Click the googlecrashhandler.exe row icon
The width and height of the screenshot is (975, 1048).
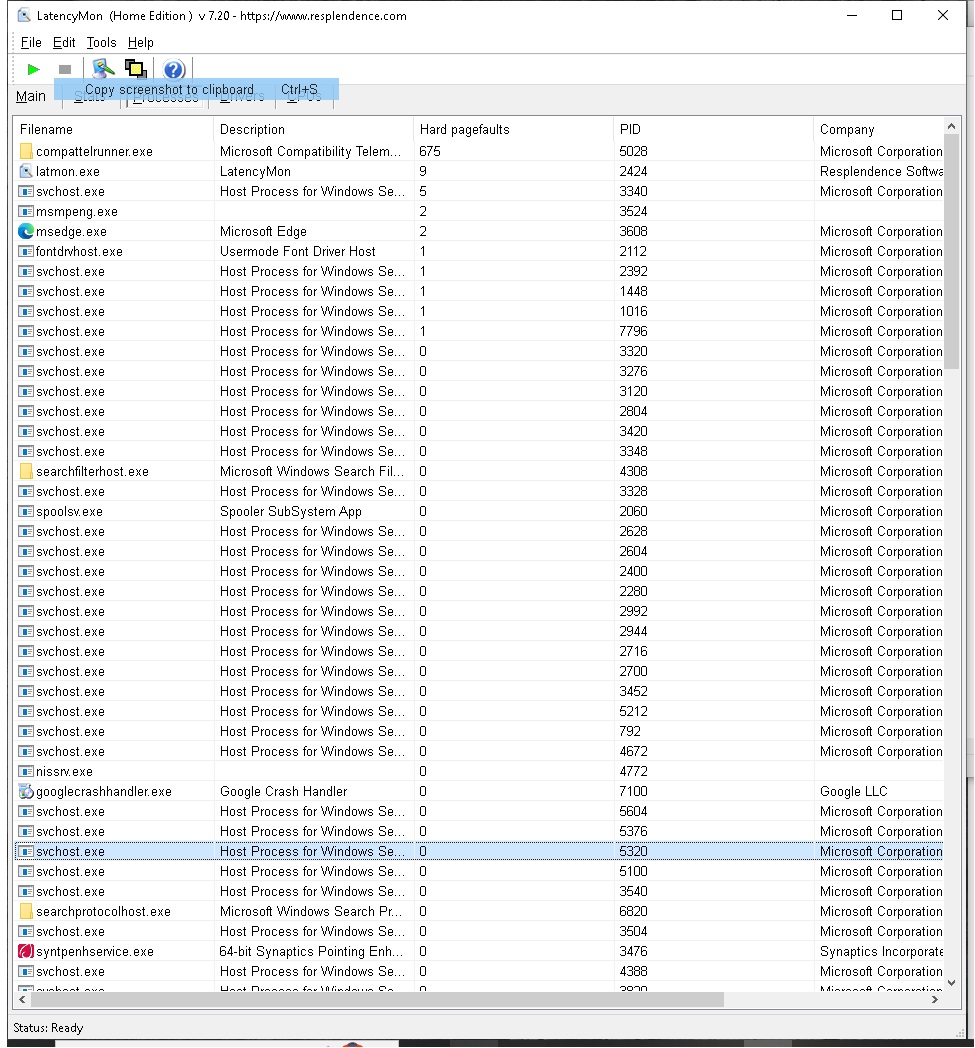point(26,791)
